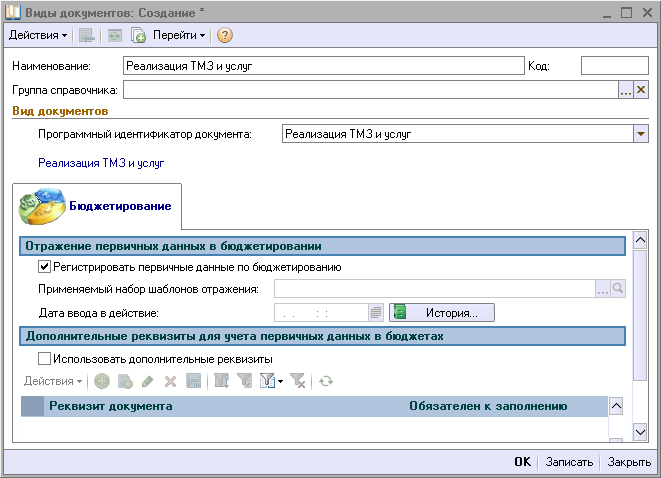Expand Программный идентификатор документа dropdown

point(640,132)
